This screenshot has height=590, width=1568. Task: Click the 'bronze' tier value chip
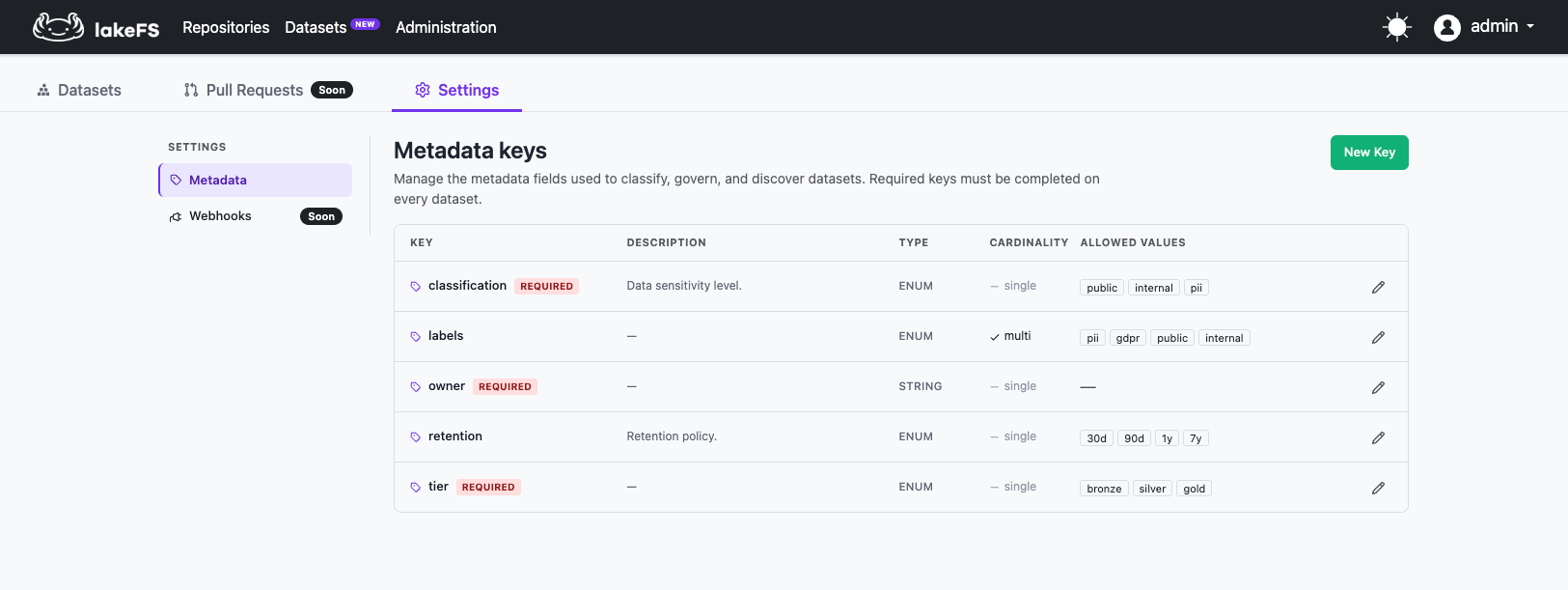pos(1104,489)
